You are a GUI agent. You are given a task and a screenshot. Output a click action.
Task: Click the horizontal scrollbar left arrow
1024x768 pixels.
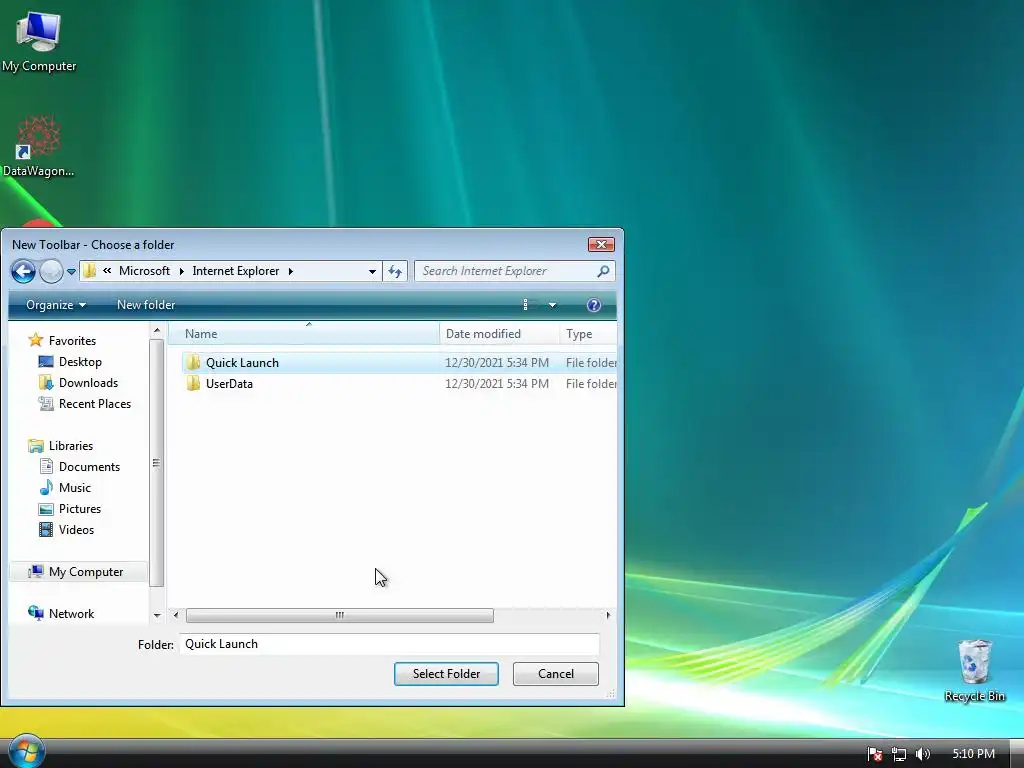(176, 615)
